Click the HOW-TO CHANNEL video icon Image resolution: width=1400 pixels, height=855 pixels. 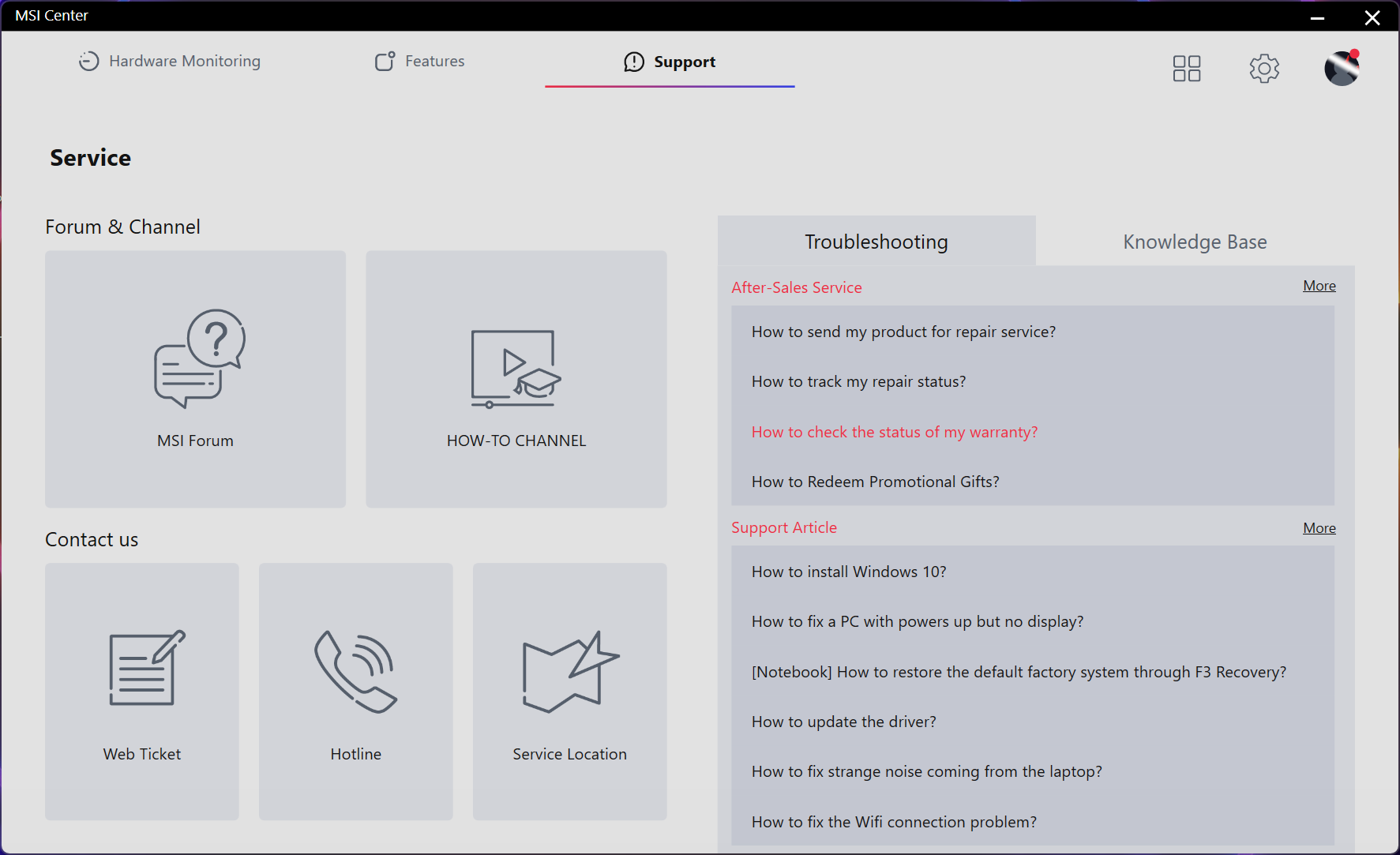(516, 369)
